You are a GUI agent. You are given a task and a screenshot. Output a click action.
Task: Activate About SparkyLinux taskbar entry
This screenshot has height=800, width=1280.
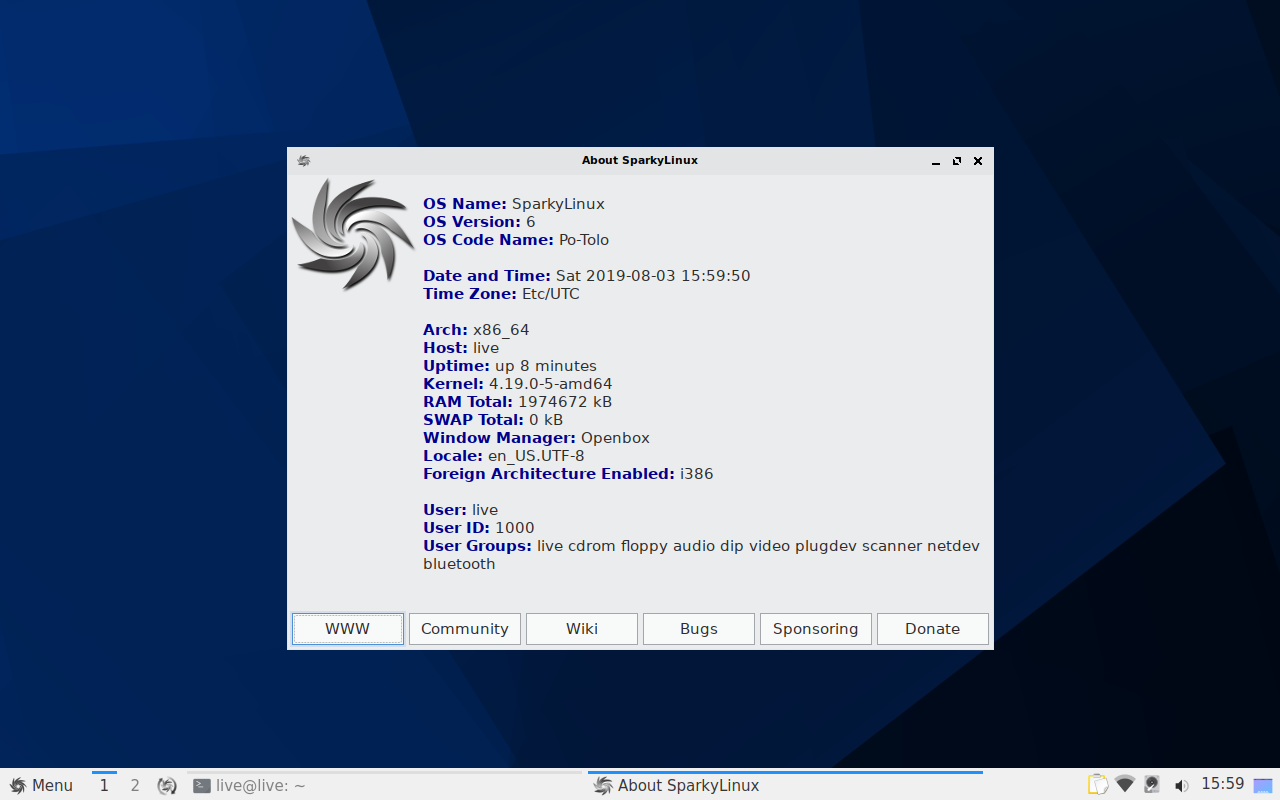click(x=785, y=785)
